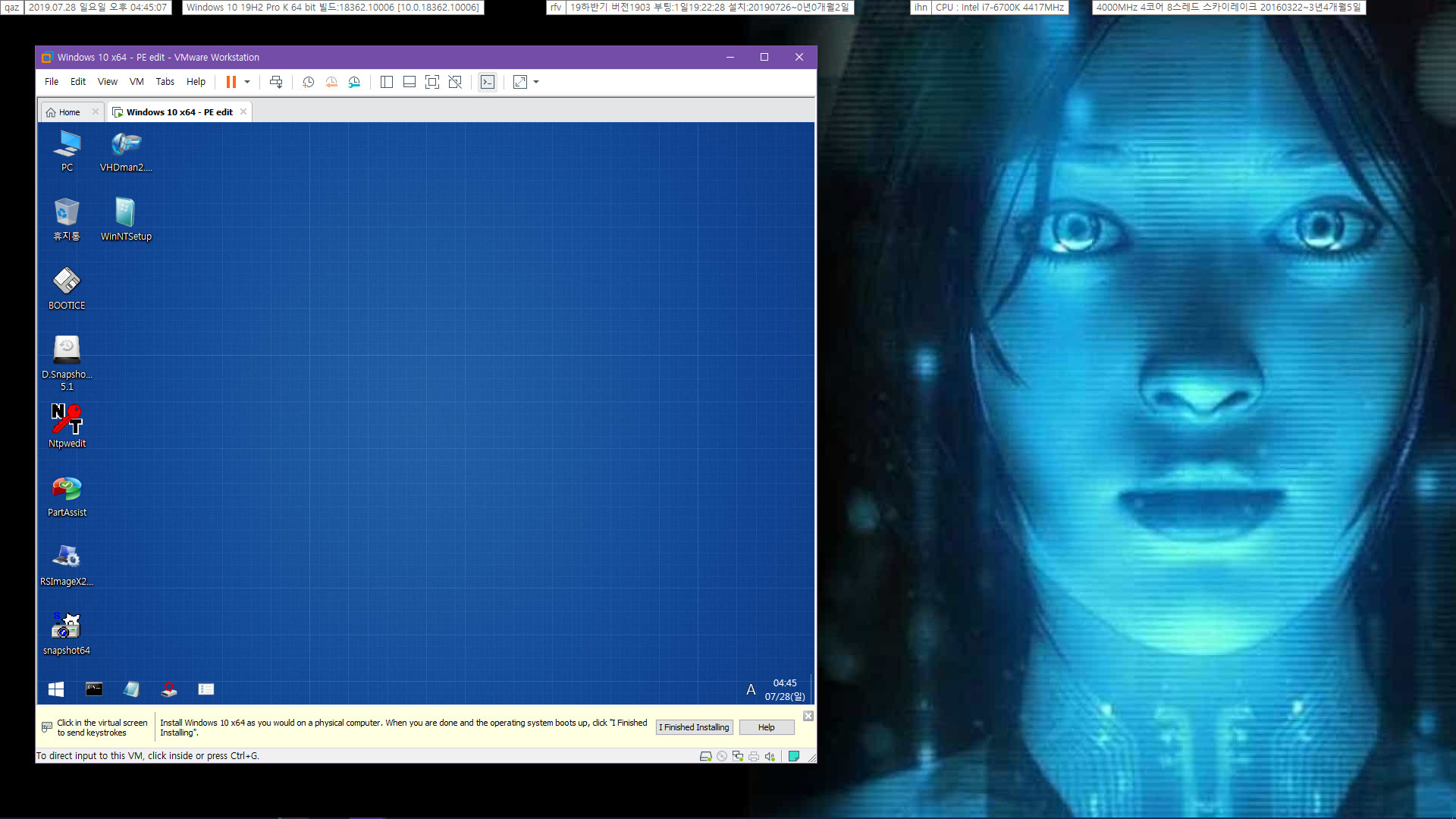The image size is (1456, 819).
Task: Click the white list taskbar icon in the guest
Action: point(206,689)
